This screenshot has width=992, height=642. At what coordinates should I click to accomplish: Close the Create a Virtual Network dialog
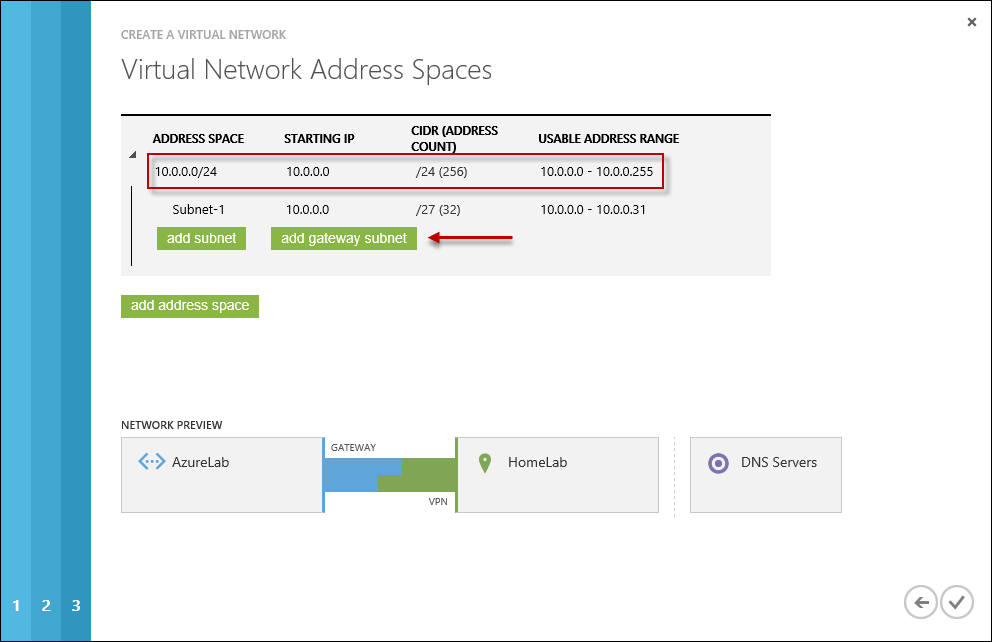point(972,22)
